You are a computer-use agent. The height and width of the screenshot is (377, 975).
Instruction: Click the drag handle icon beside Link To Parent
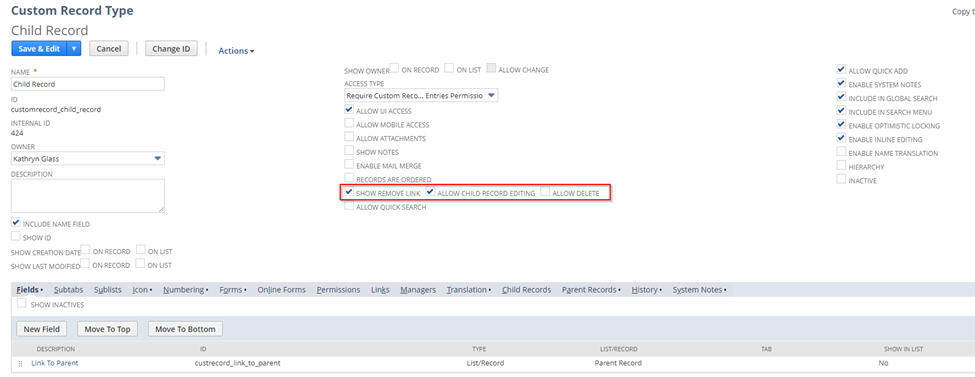(20, 363)
